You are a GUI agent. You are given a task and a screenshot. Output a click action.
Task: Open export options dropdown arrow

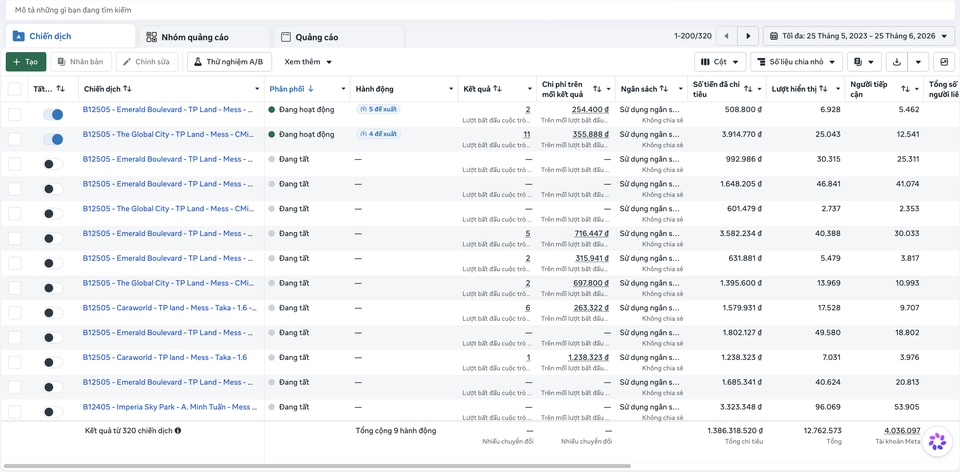[x=918, y=62]
